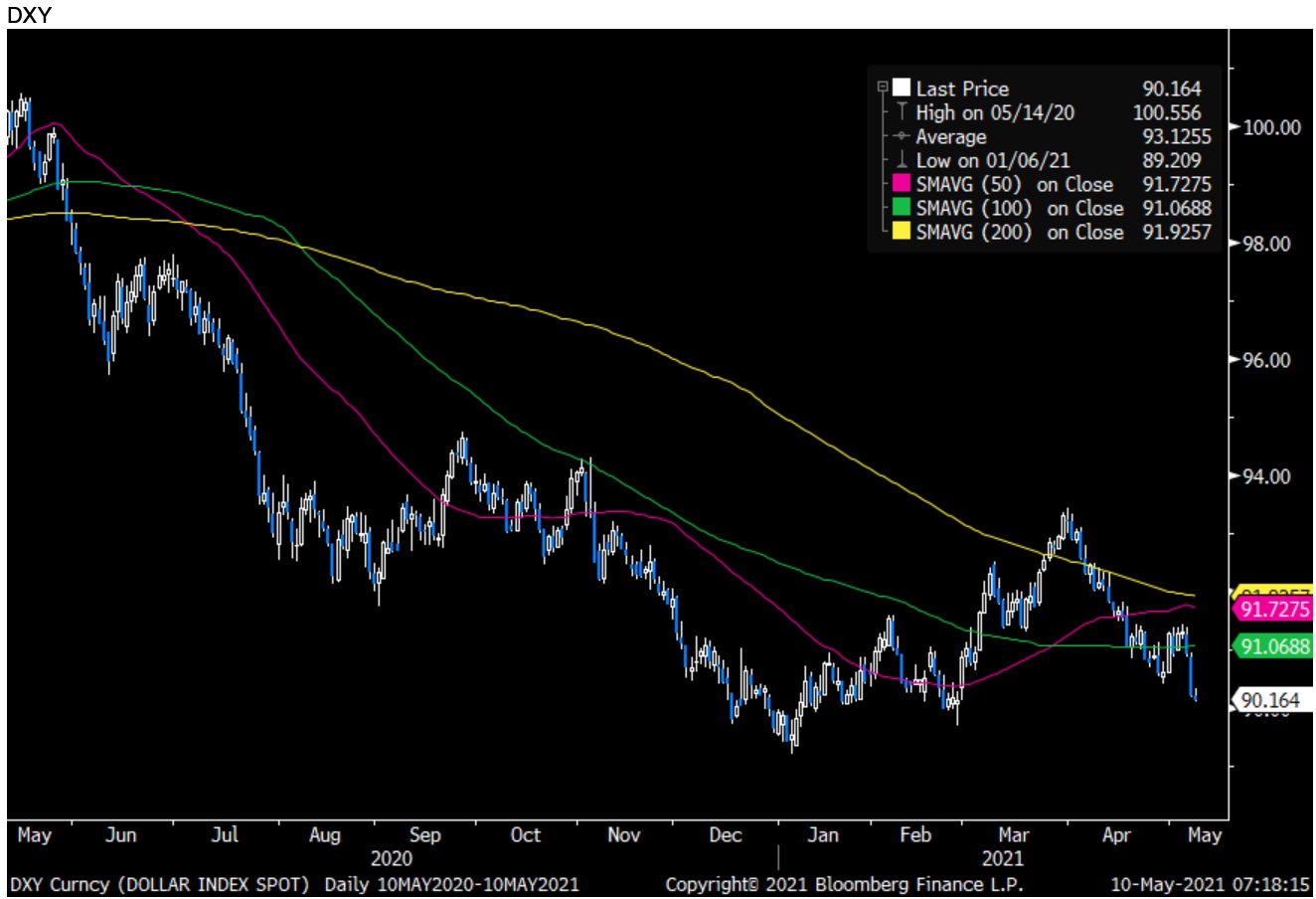The height and width of the screenshot is (899, 1316).
Task: Click the DXY title text at top
Action: [x=27, y=13]
